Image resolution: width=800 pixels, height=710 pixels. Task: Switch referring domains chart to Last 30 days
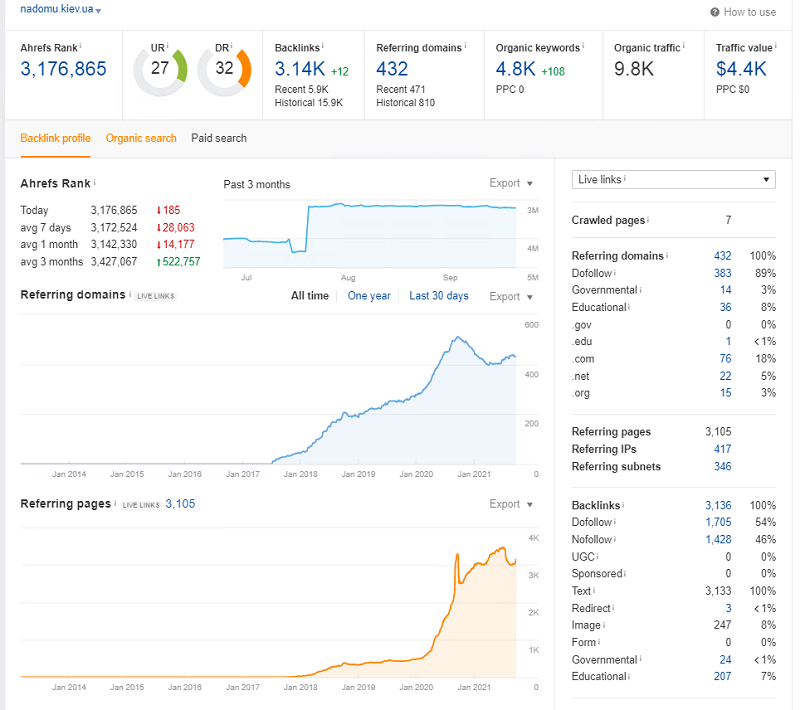438,296
